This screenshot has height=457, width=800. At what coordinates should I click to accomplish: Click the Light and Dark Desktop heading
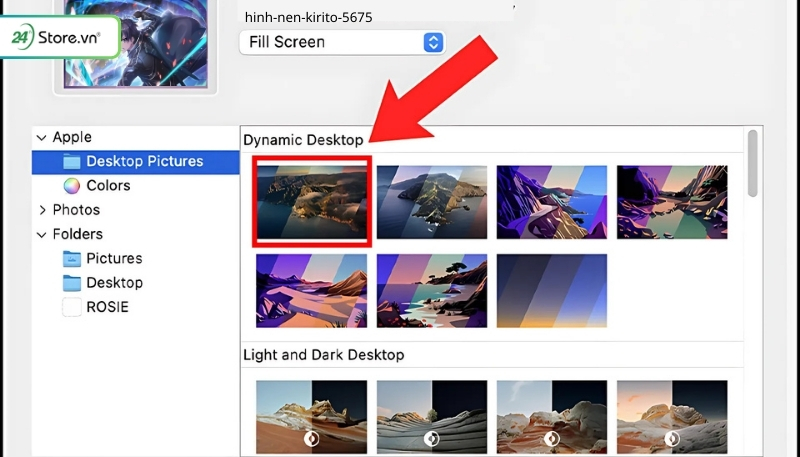click(x=323, y=355)
